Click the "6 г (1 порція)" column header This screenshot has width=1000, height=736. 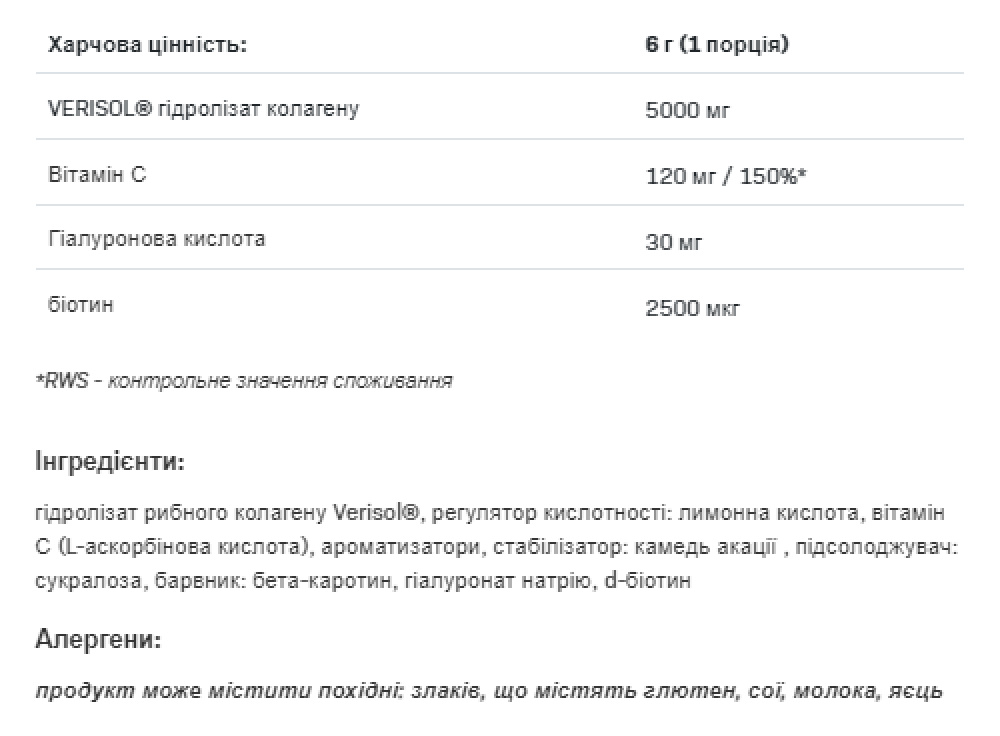(x=717, y=45)
